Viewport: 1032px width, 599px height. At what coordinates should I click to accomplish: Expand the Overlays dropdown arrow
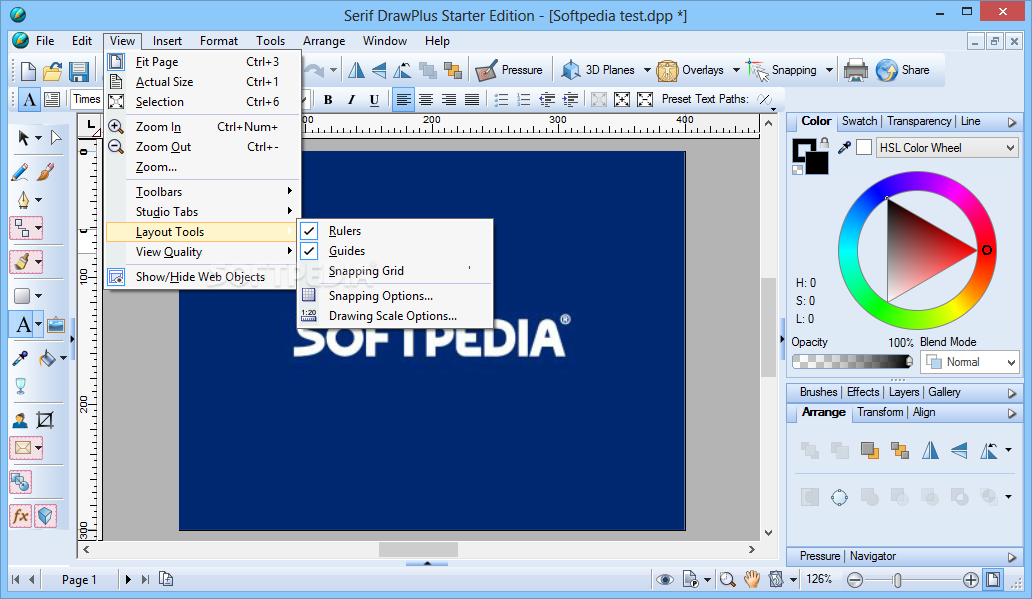[736, 70]
